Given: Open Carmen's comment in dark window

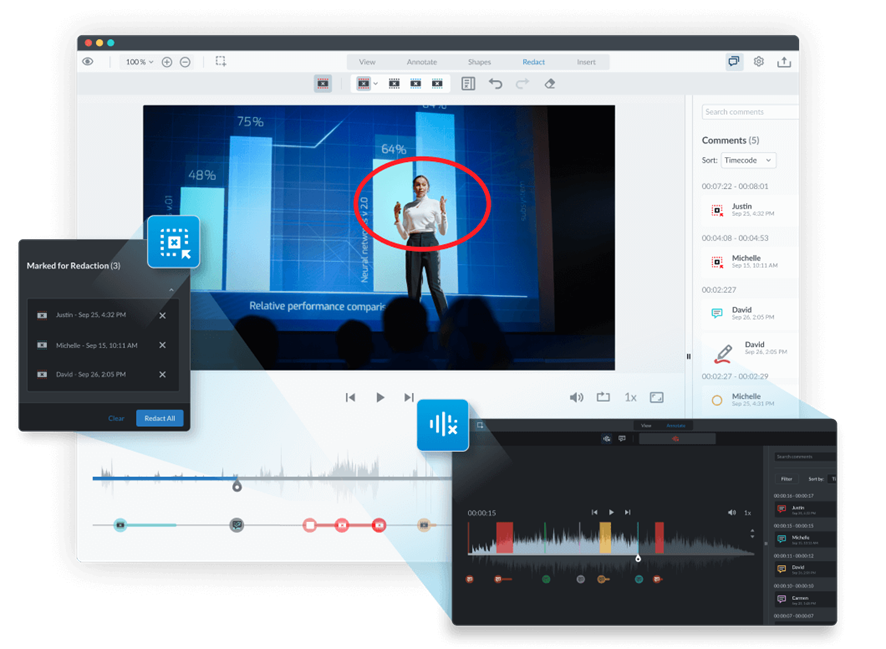Looking at the screenshot, I should point(805,599).
